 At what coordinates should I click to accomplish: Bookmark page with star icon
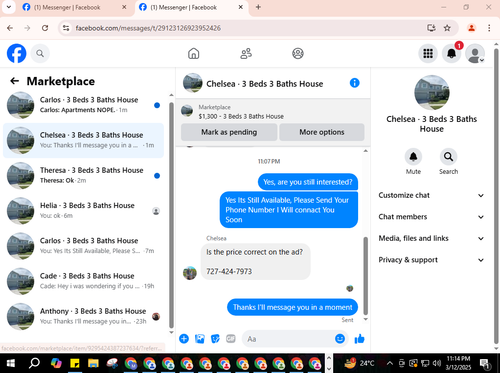coord(447,28)
